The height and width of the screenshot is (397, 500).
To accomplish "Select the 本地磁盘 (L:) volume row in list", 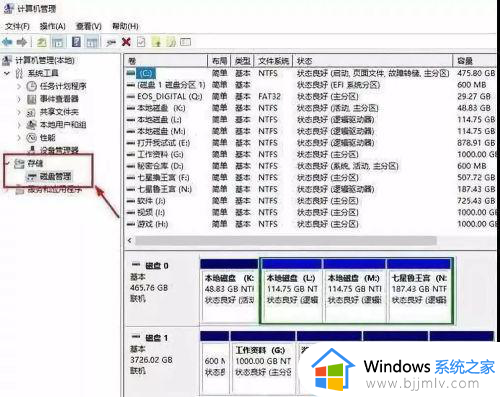I will (310, 119).
